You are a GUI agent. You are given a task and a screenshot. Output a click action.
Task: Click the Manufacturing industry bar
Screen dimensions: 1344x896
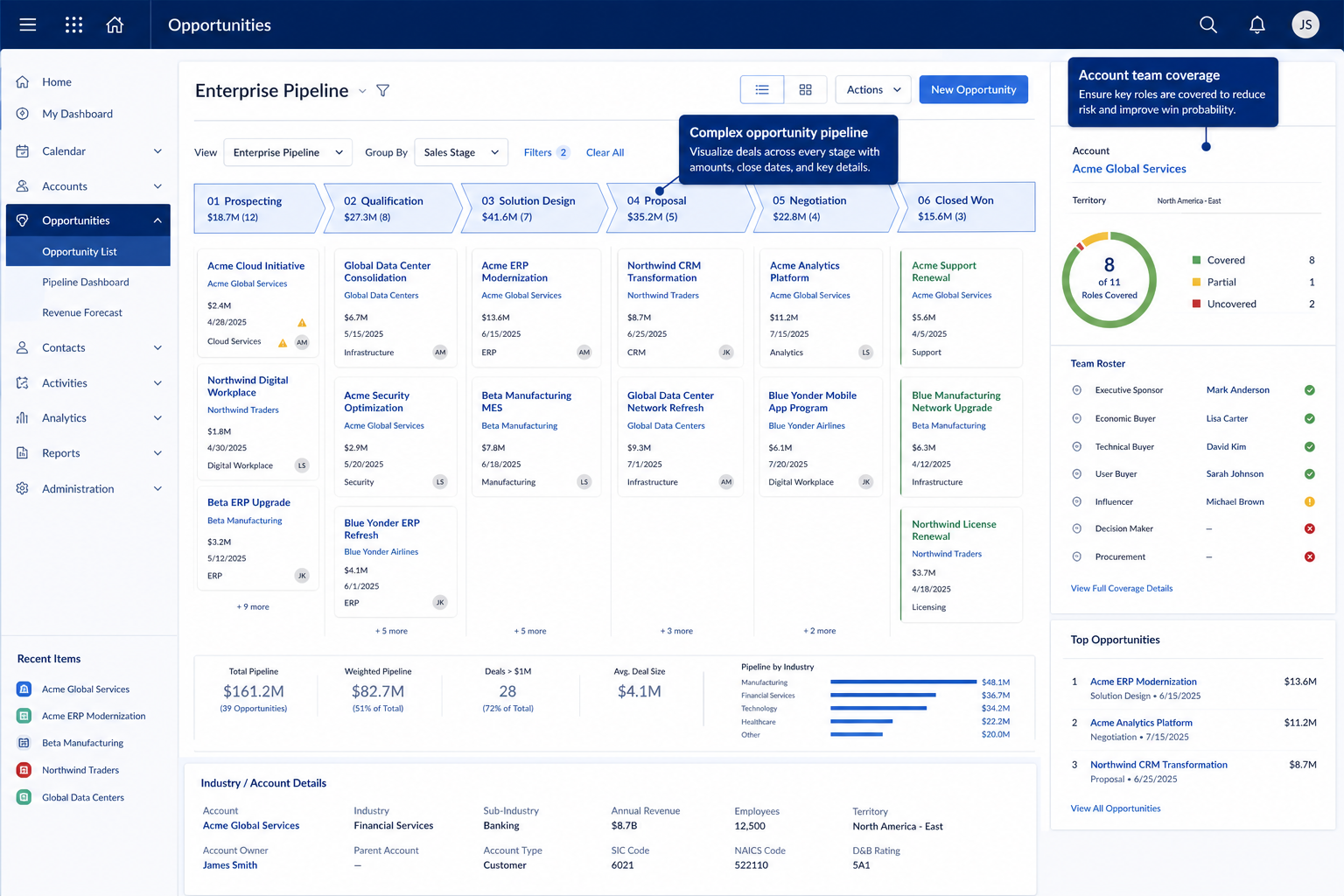pos(903,682)
